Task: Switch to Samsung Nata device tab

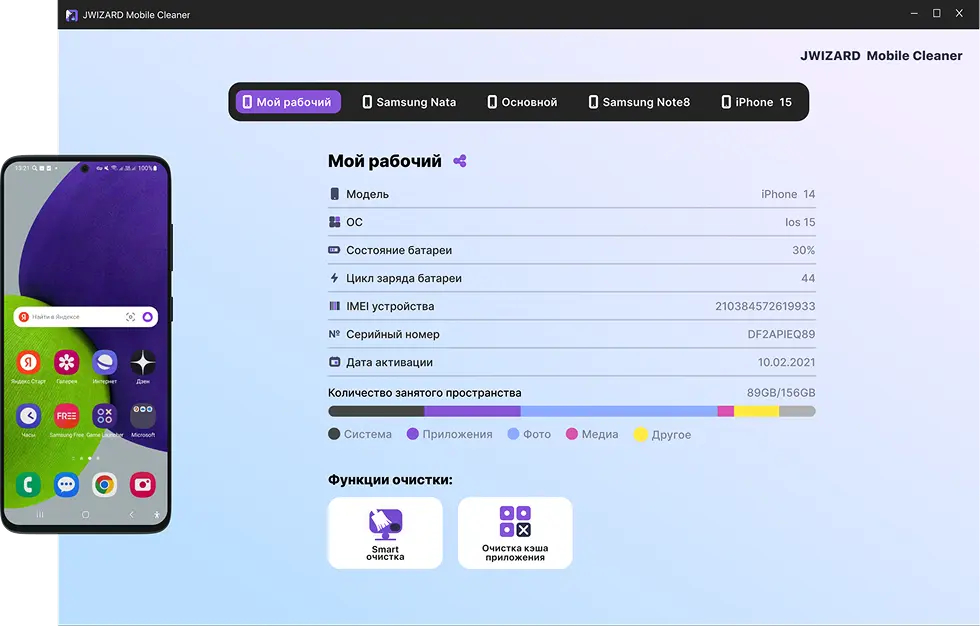Action: point(409,102)
